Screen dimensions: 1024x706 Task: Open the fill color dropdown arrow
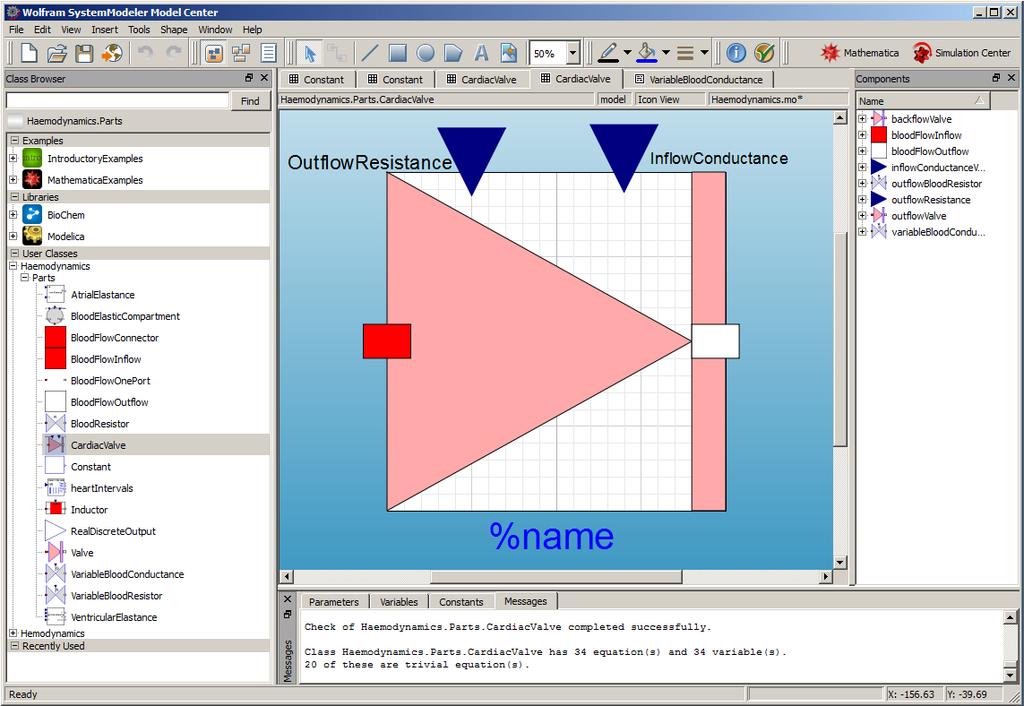click(x=665, y=53)
